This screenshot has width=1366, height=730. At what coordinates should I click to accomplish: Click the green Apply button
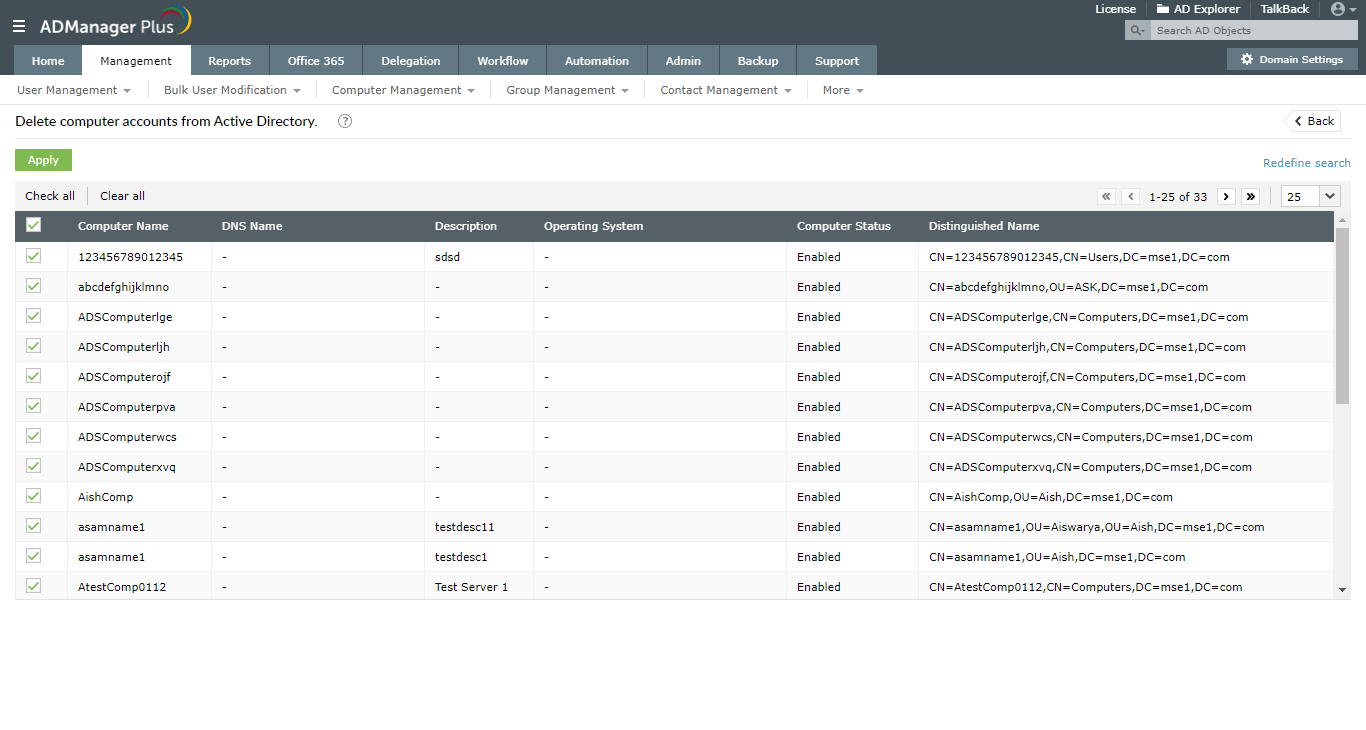click(x=43, y=160)
